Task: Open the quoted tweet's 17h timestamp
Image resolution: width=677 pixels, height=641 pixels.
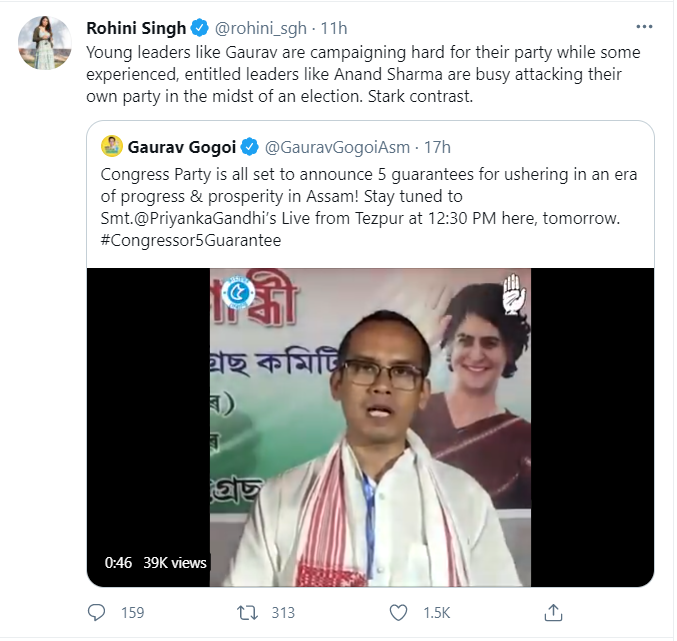Action: click(437, 147)
